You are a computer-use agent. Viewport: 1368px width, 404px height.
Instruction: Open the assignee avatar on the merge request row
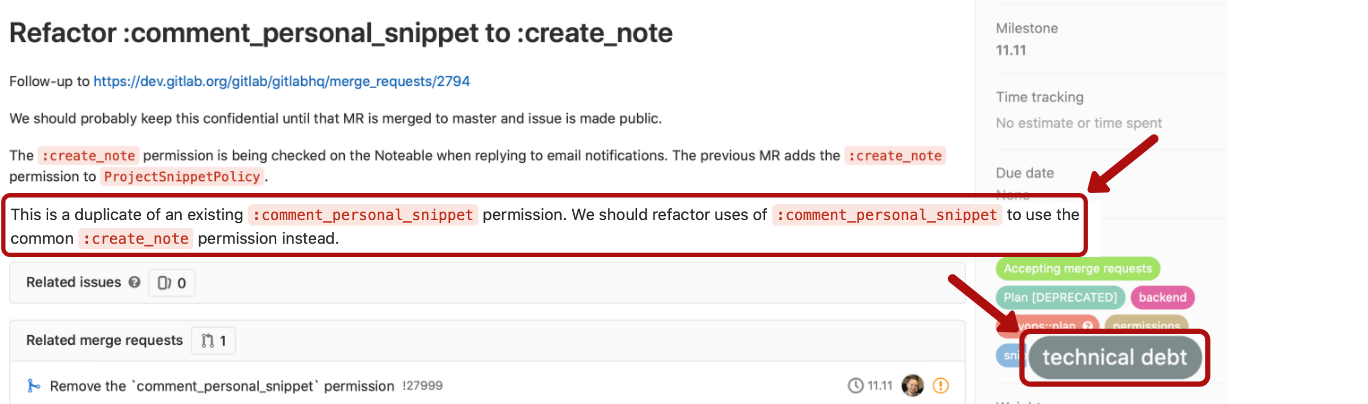tap(911, 385)
